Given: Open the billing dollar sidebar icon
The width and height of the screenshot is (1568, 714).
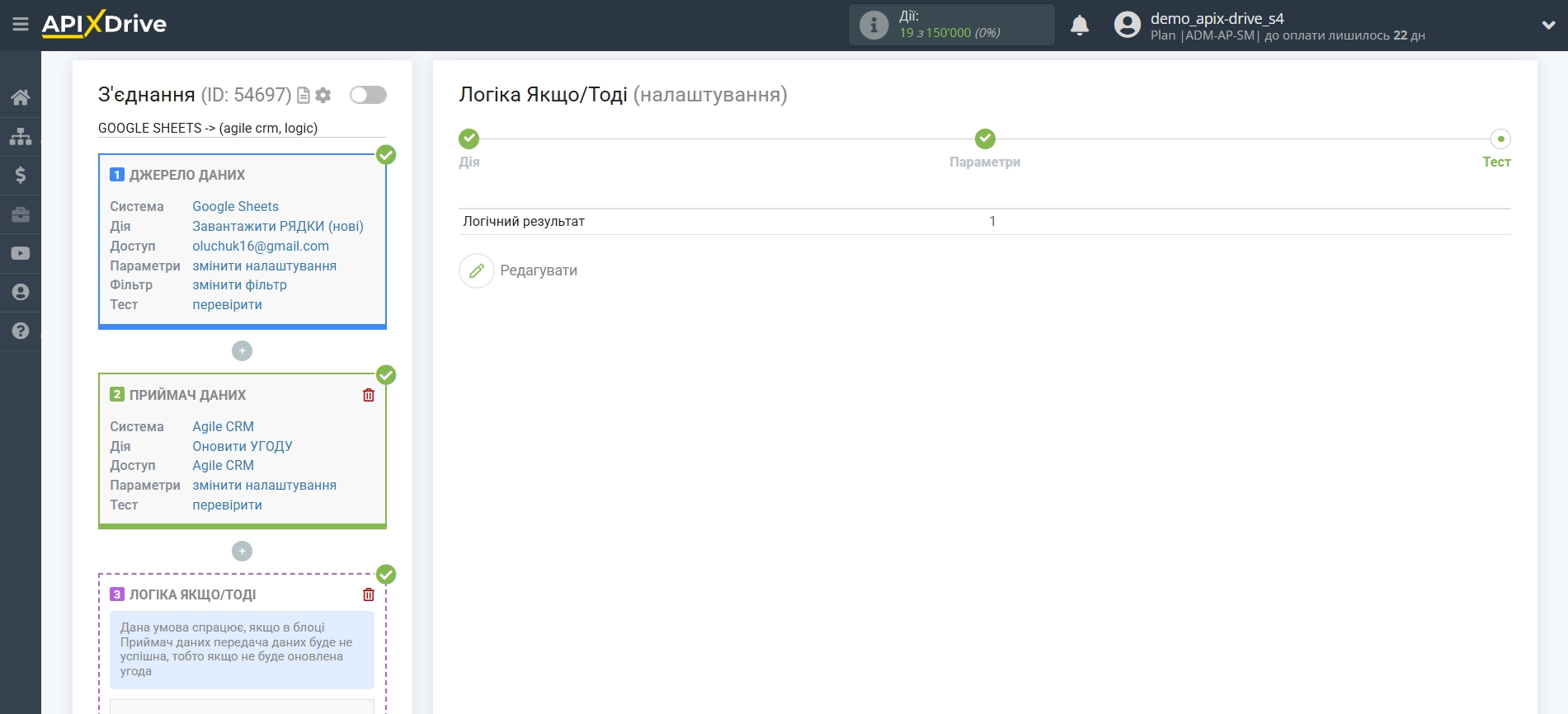Looking at the screenshot, I should point(21,175).
